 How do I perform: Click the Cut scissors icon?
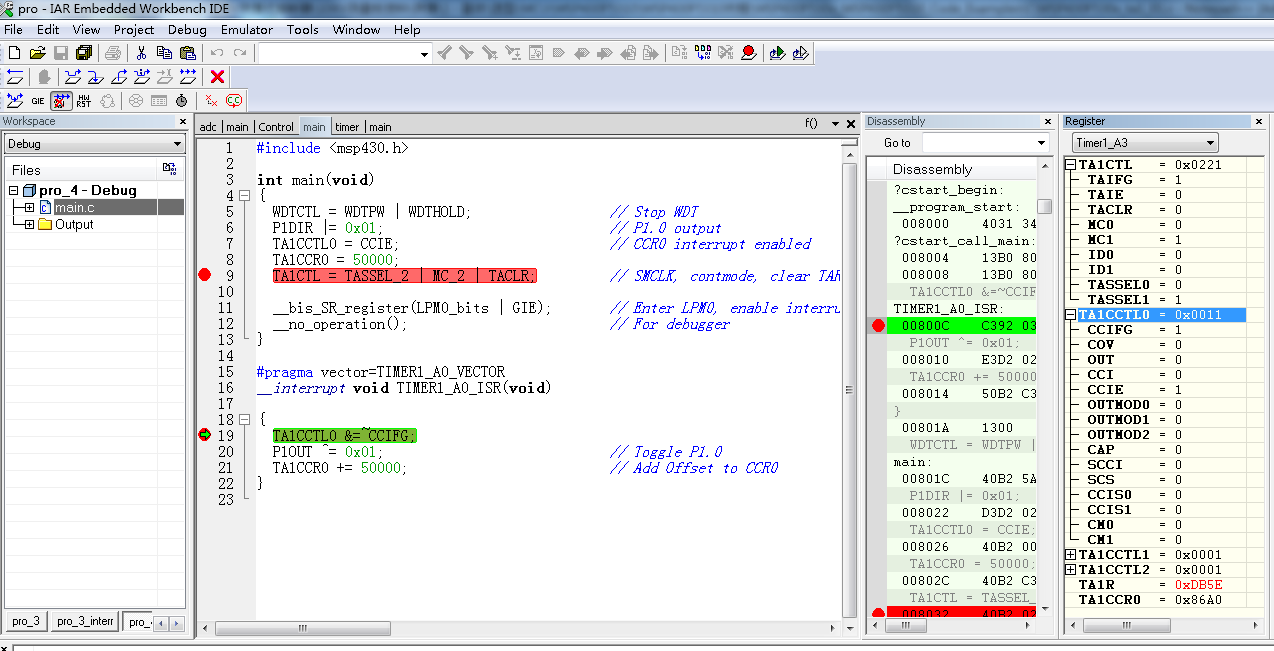tap(141, 53)
